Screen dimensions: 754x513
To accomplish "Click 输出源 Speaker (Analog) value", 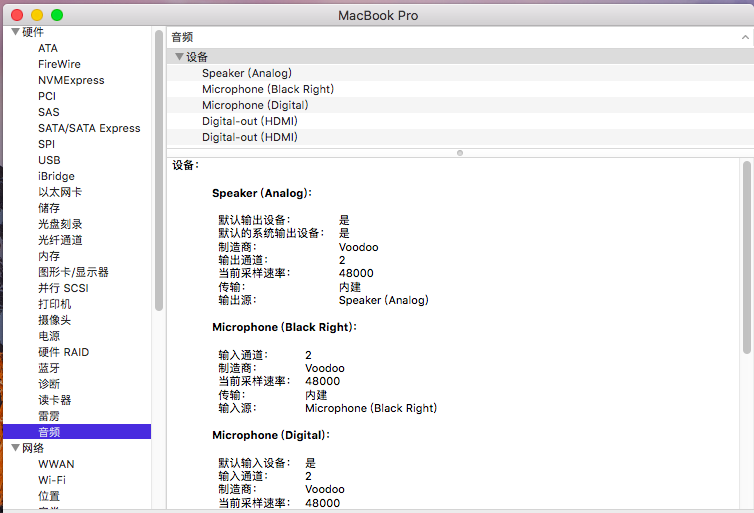I will (384, 300).
